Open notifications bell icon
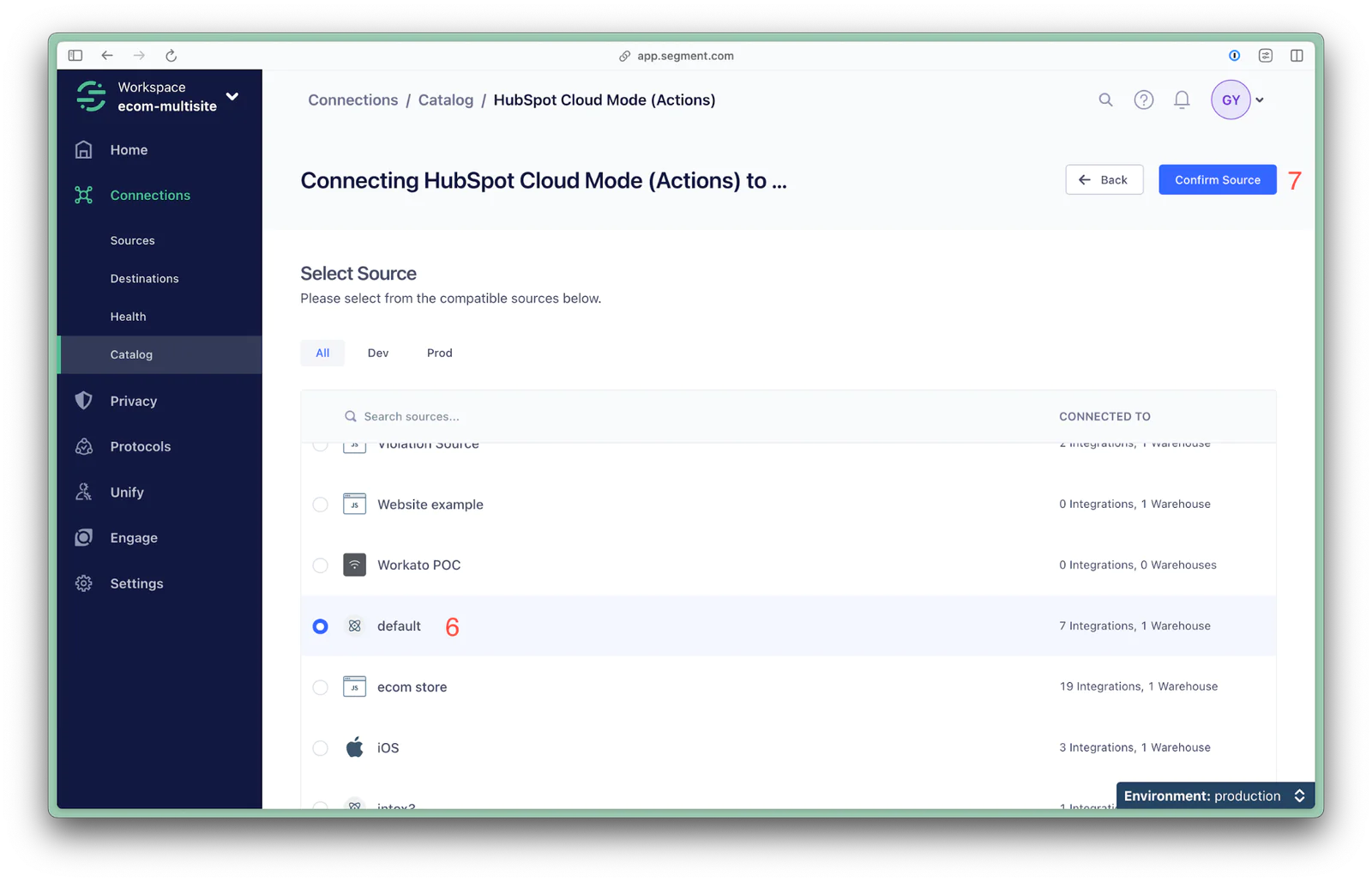The width and height of the screenshot is (1372, 882). [1182, 100]
